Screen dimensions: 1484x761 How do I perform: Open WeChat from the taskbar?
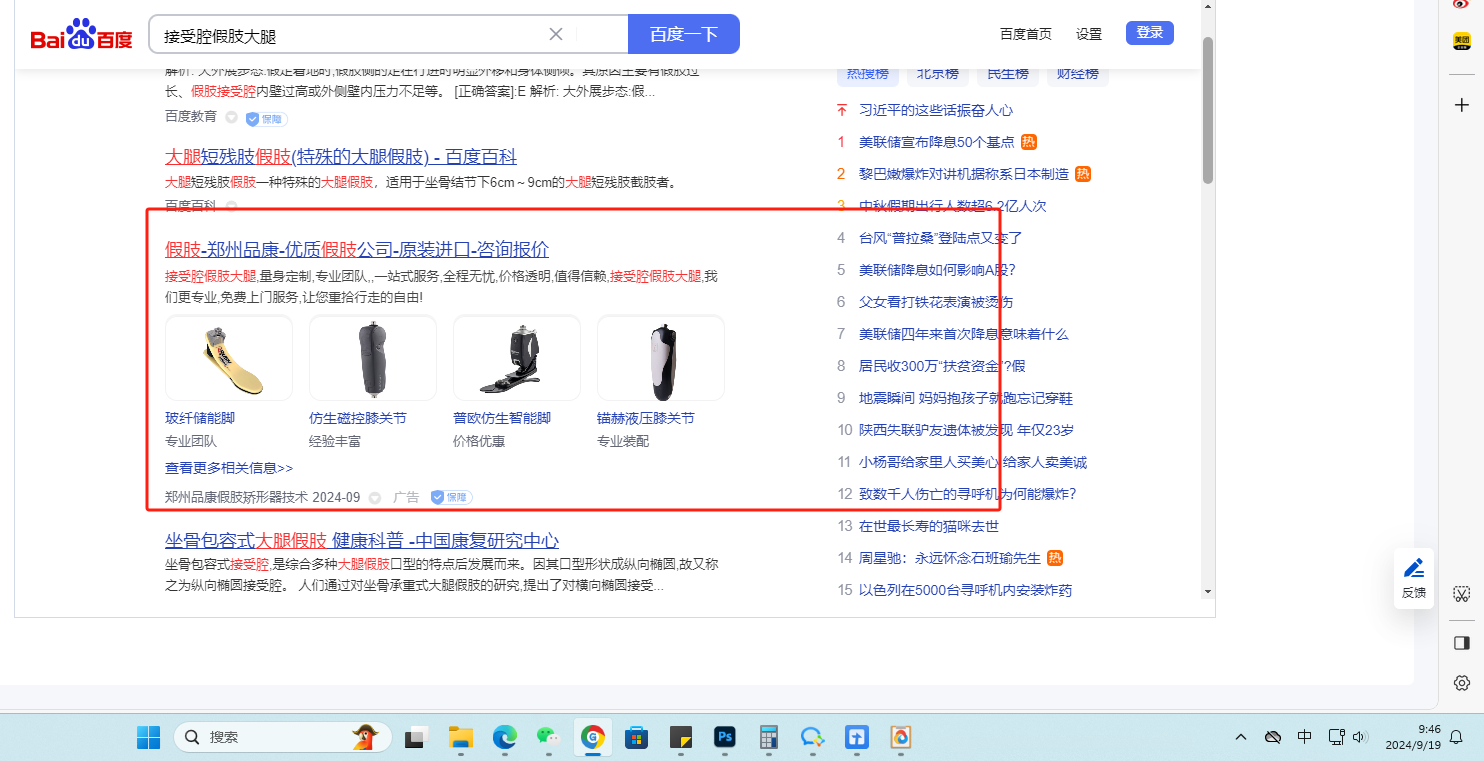(x=546, y=738)
